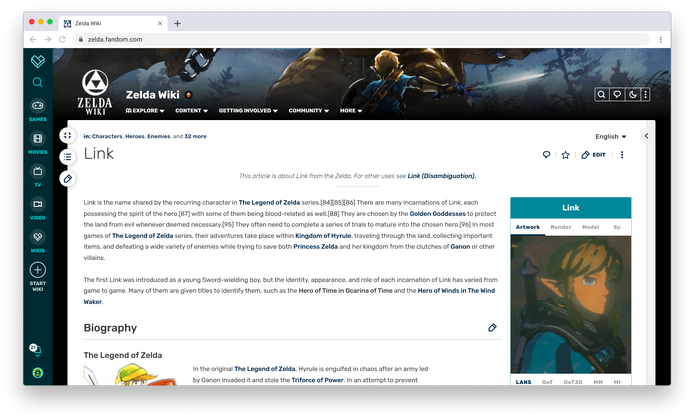Open the table of contents list icon

[x=67, y=157]
